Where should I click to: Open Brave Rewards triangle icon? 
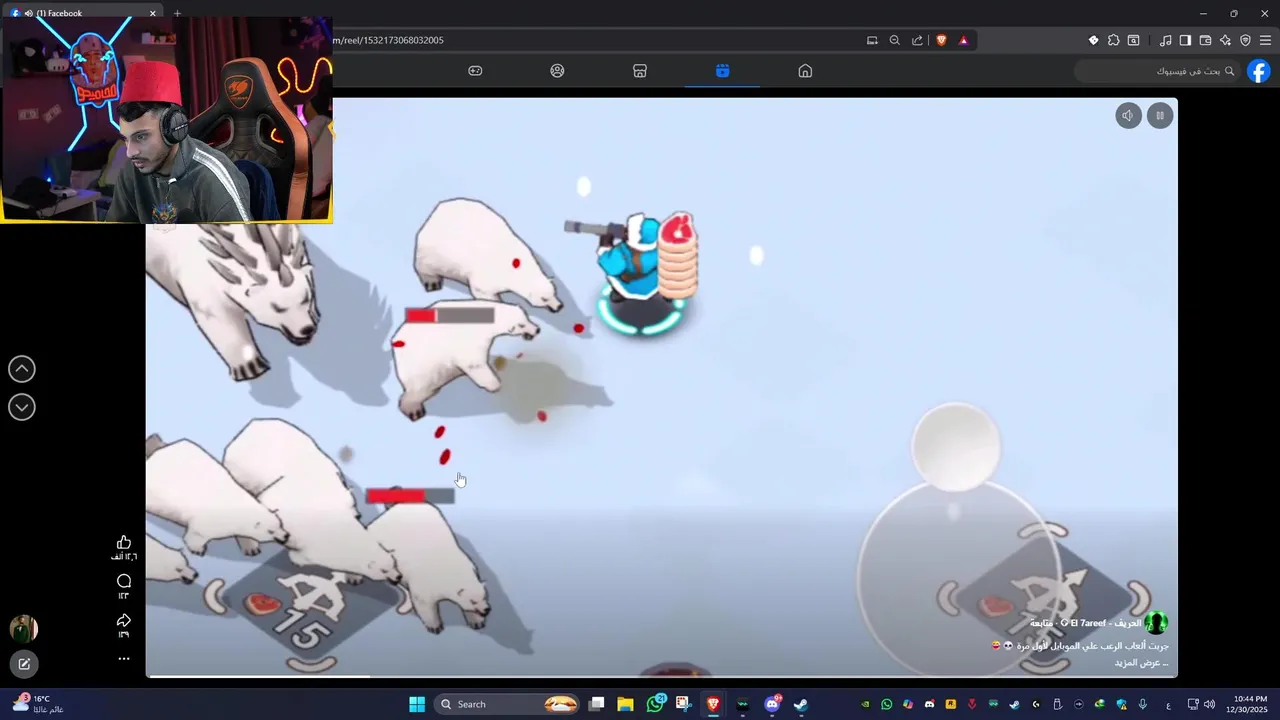(x=963, y=40)
